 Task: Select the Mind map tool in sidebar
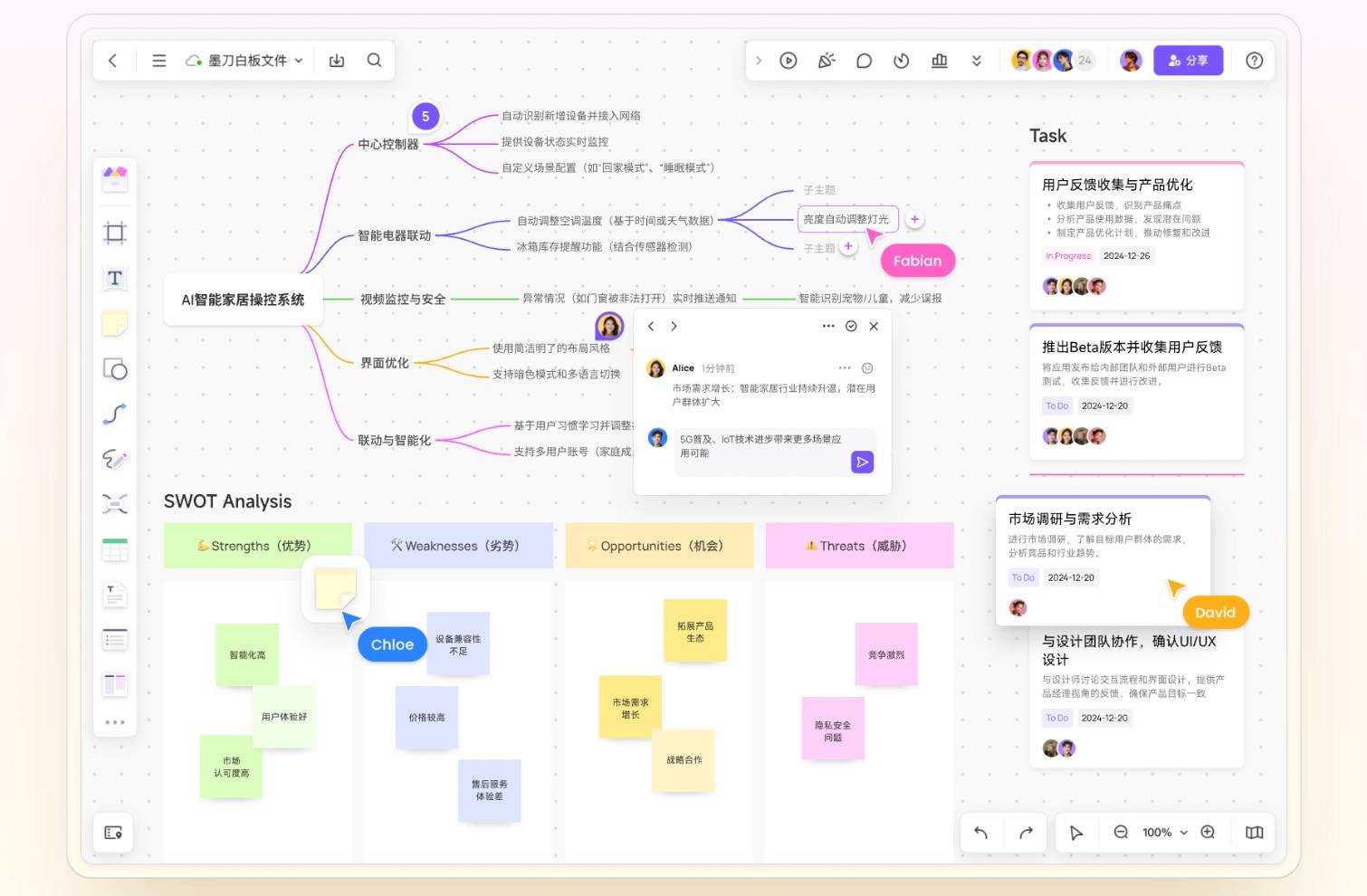pyautogui.click(x=115, y=504)
